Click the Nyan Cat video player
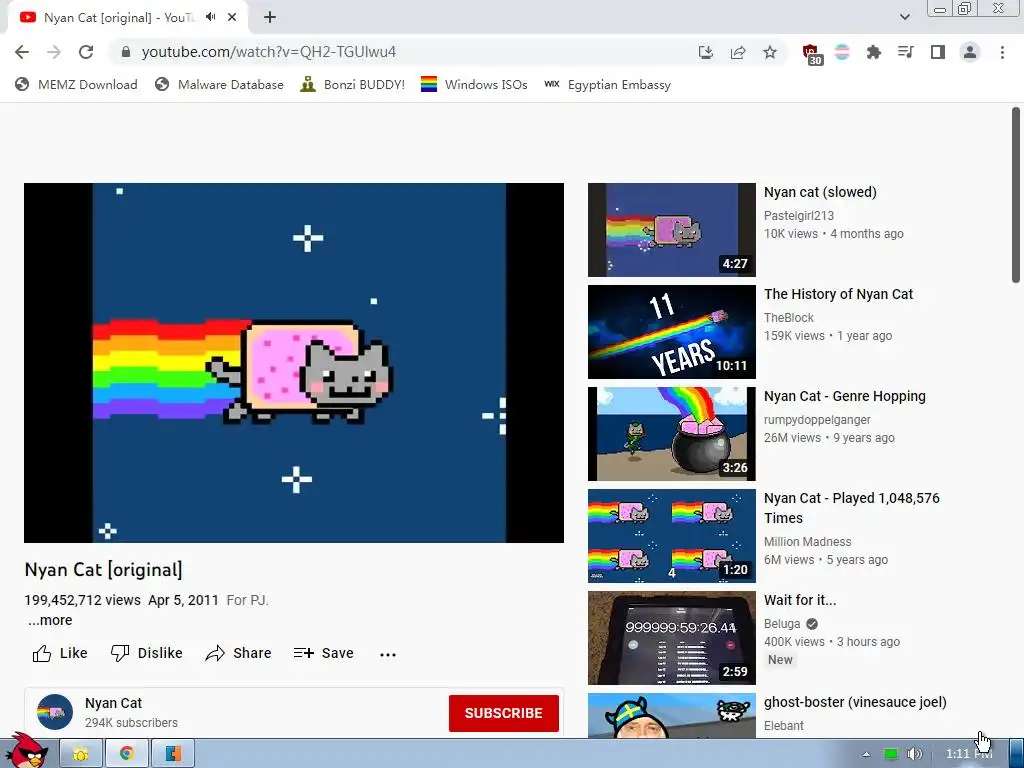 [x=294, y=362]
